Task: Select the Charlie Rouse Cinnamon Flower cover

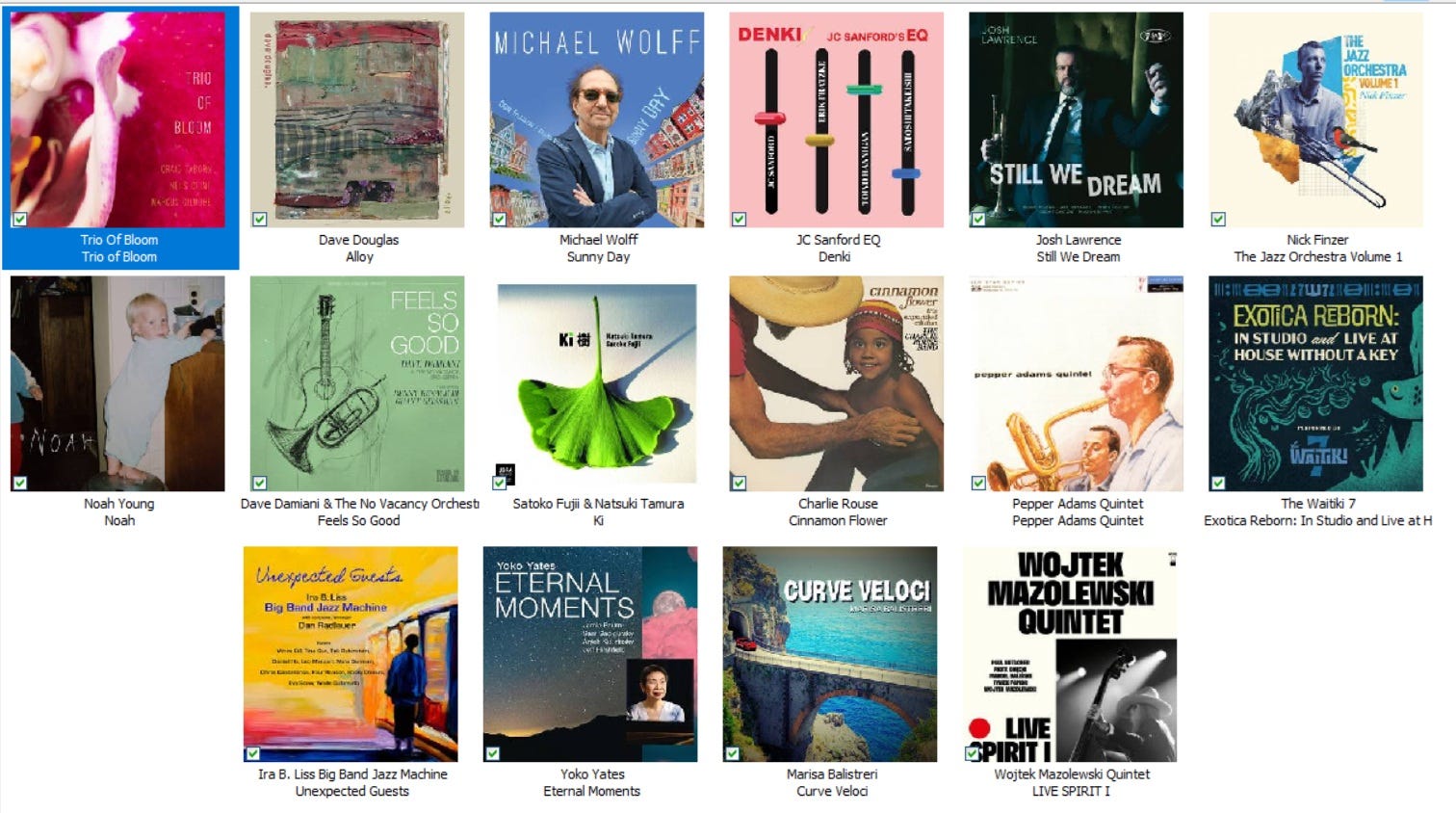Action: coord(837,383)
